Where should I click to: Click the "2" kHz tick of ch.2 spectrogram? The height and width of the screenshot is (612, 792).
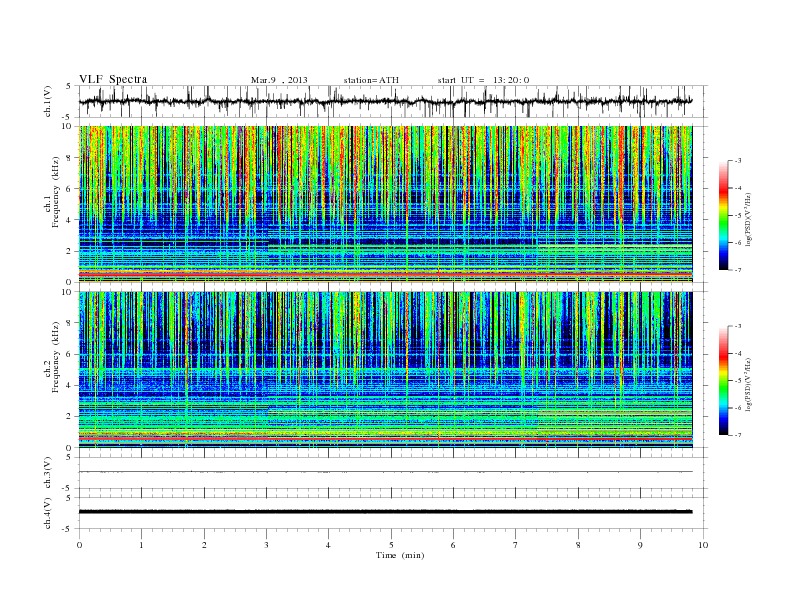pyautogui.click(x=70, y=417)
